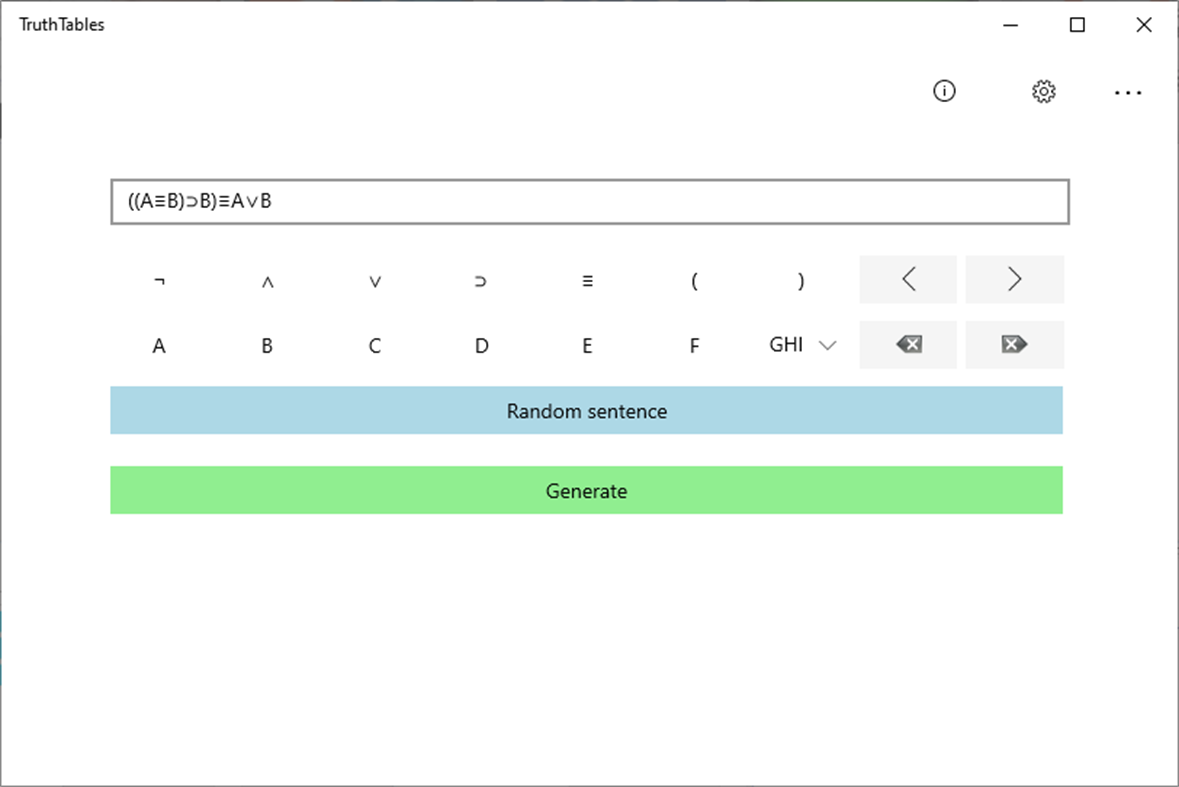Insert the material implication symbol ⊃
Image resolution: width=1179 pixels, height=787 pixels.
coord(480,281)
